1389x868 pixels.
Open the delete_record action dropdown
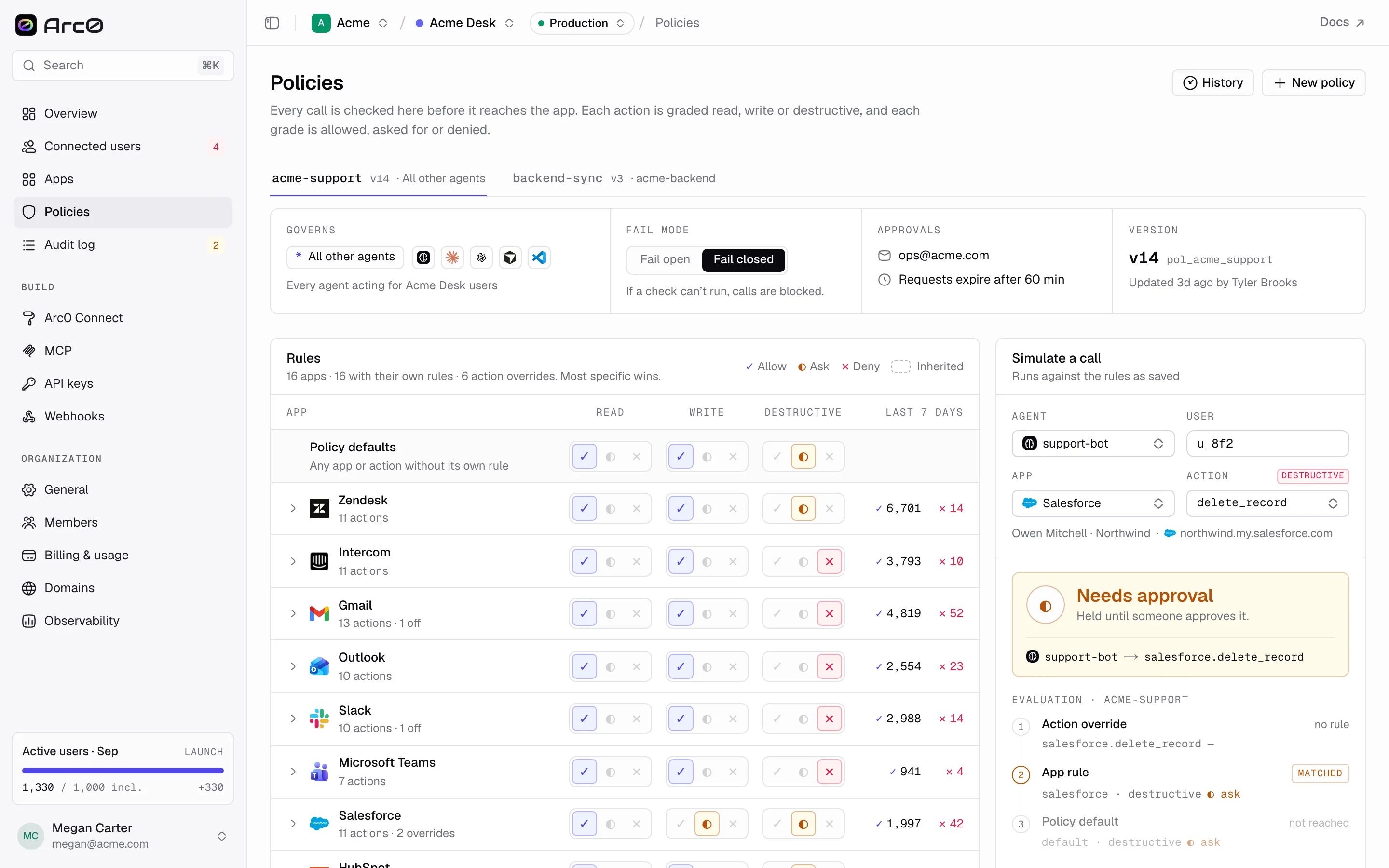(1267, 503)
